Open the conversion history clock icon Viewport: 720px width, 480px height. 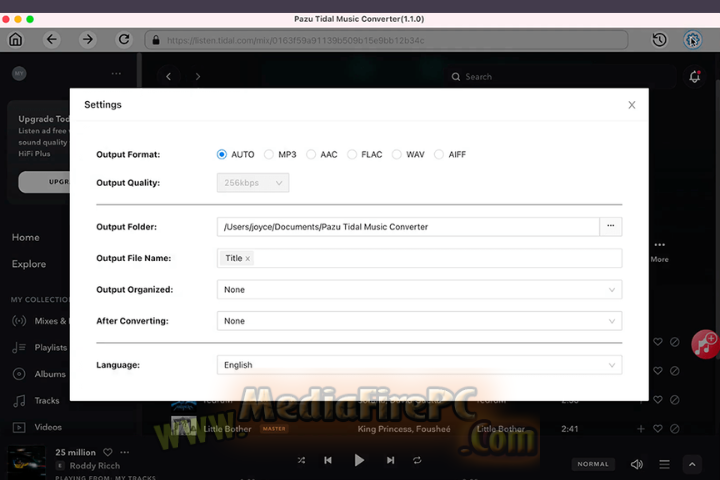point(659,40)
